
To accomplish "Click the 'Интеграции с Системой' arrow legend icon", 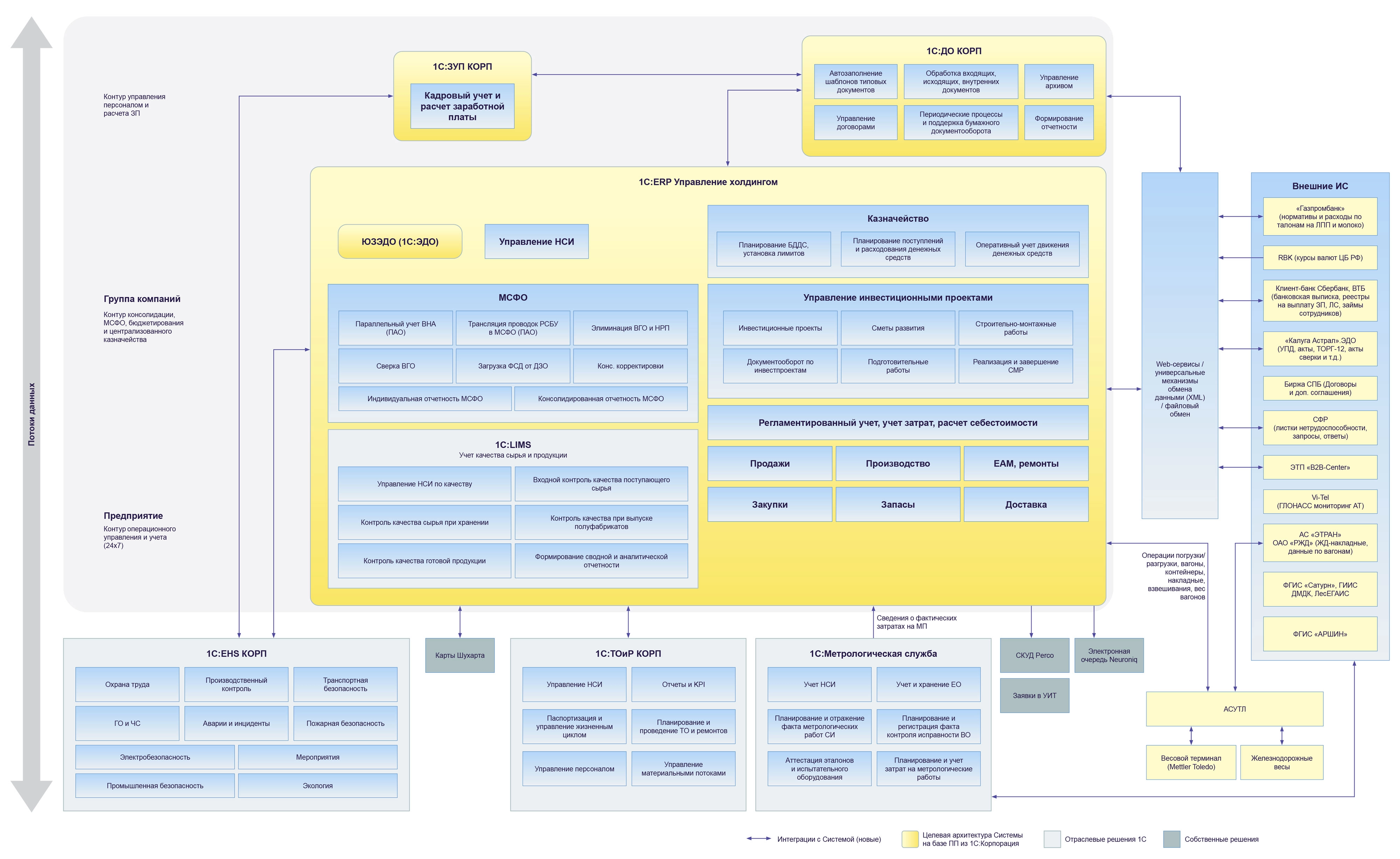I will click(x=758, y=839).
